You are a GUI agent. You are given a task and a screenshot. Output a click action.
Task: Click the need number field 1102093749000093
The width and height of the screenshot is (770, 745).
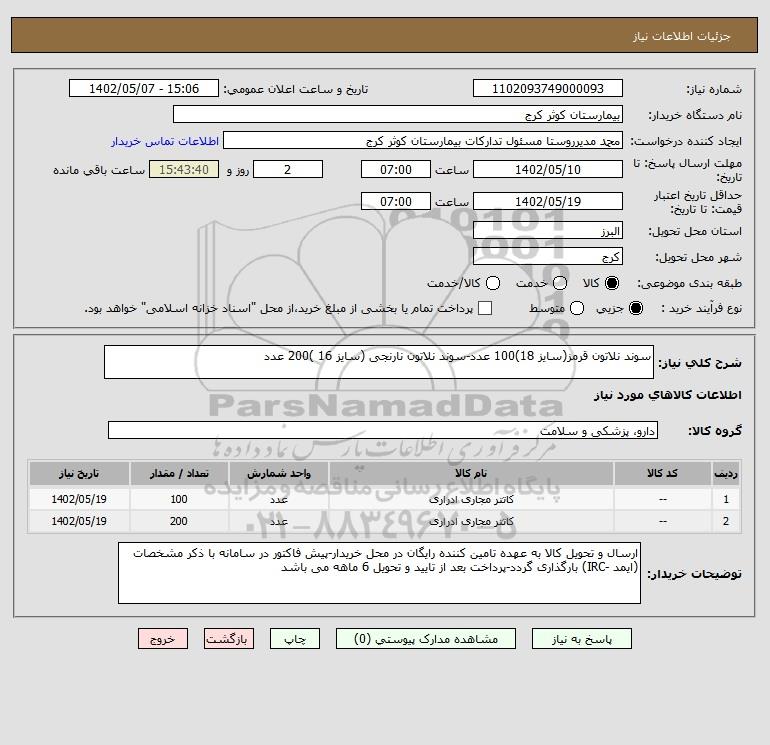548,88
